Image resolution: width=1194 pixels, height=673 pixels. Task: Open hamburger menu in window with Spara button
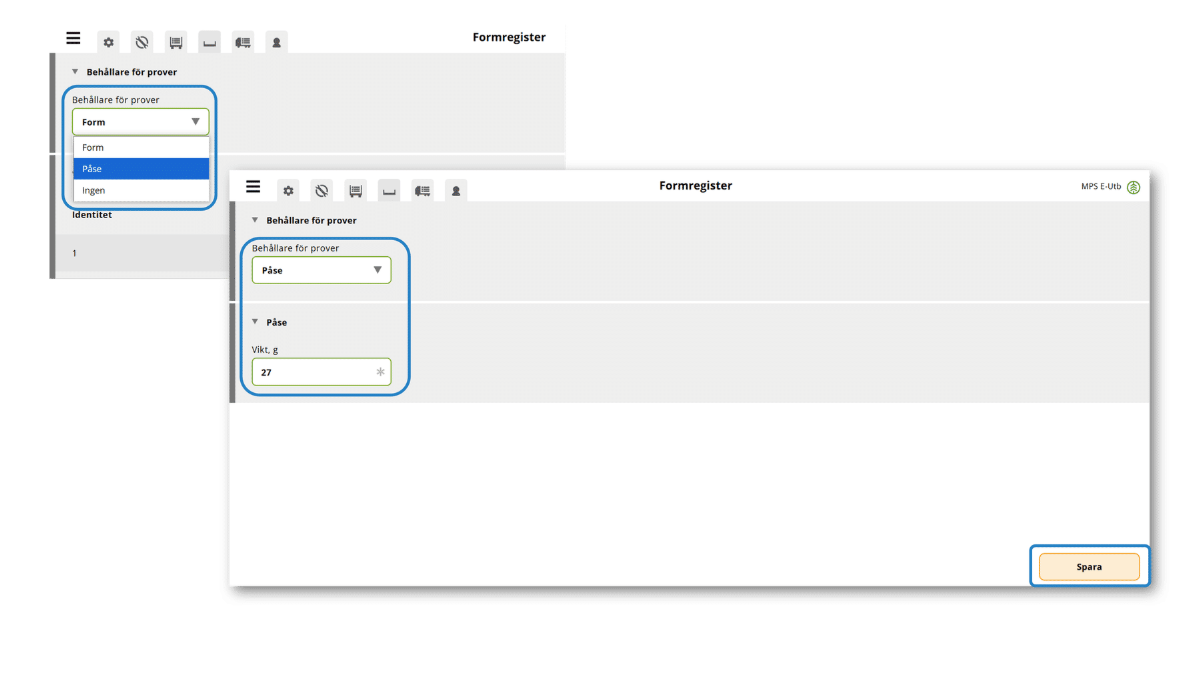point(253,187)
